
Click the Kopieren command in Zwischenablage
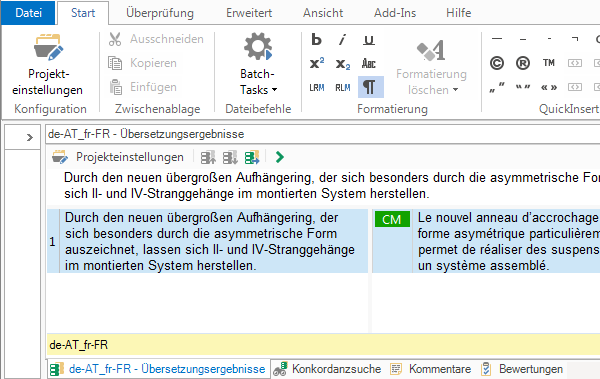pyautogui.click(x=142, y=63)
